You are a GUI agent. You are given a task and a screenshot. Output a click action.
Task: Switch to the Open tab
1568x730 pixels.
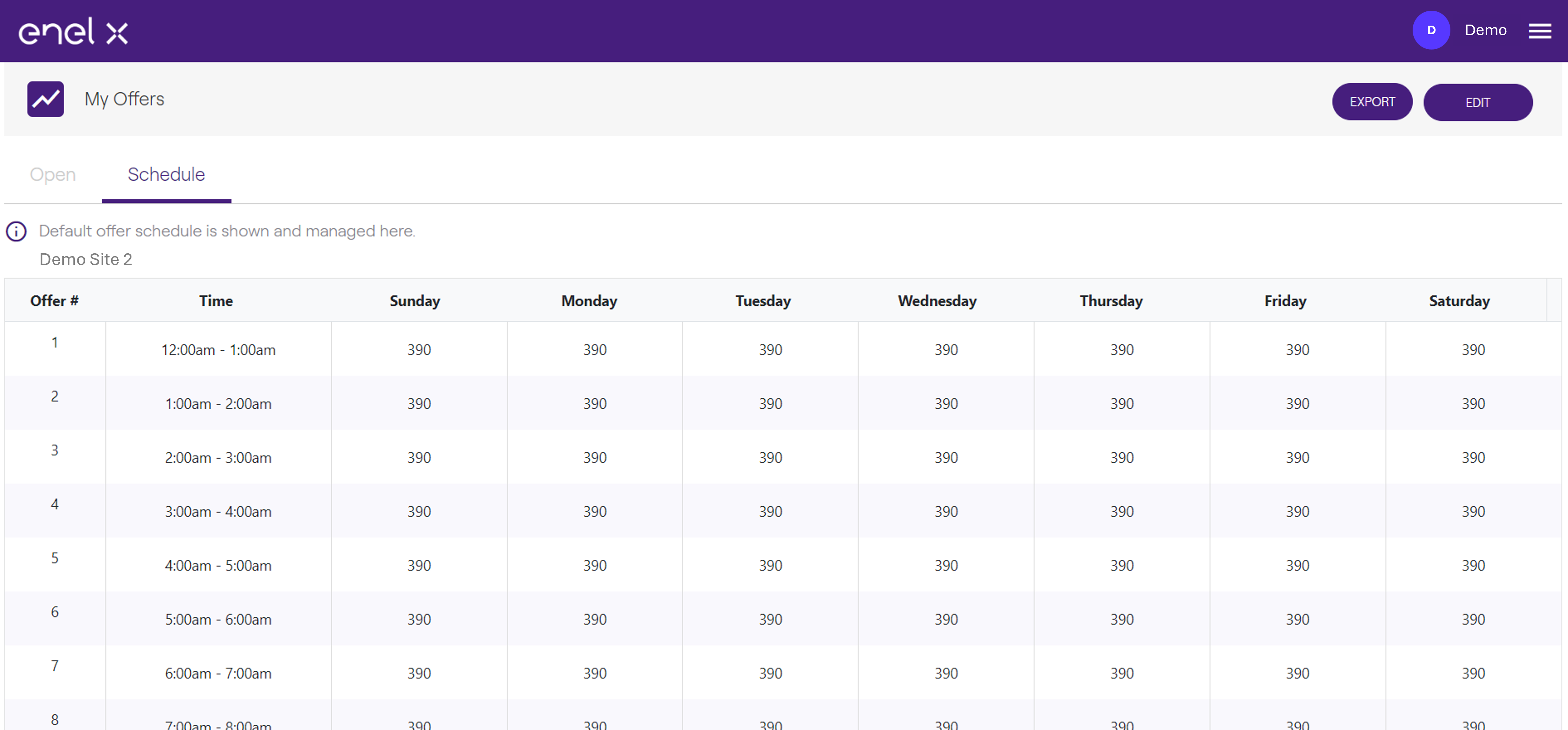pyautogui.click(x=53, y=175)
